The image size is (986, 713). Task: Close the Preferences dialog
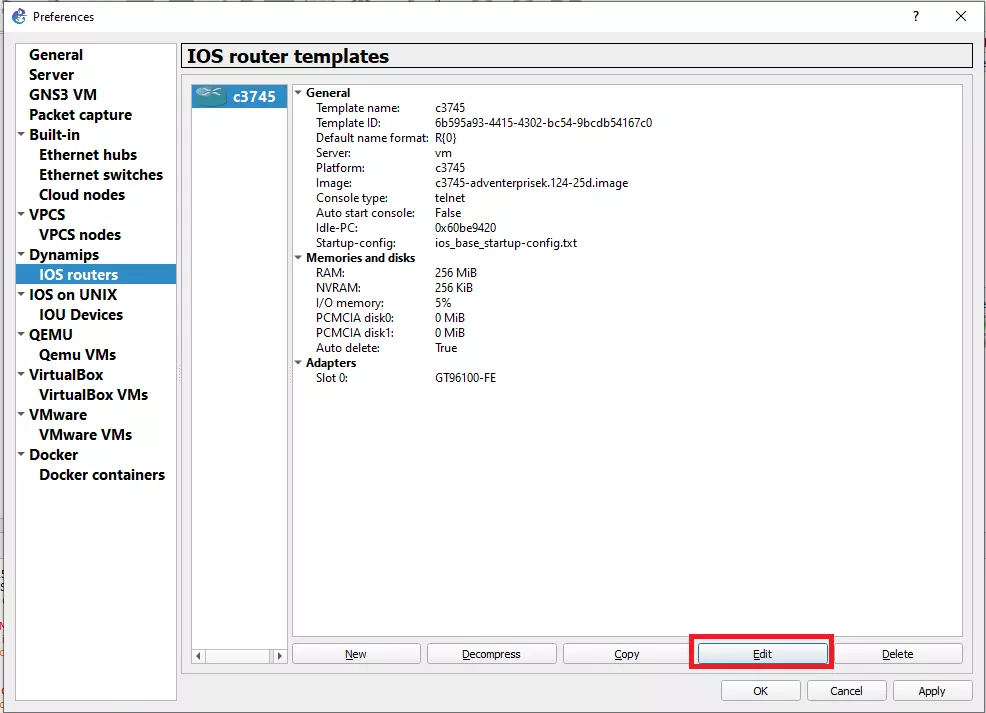coord(961,16)
